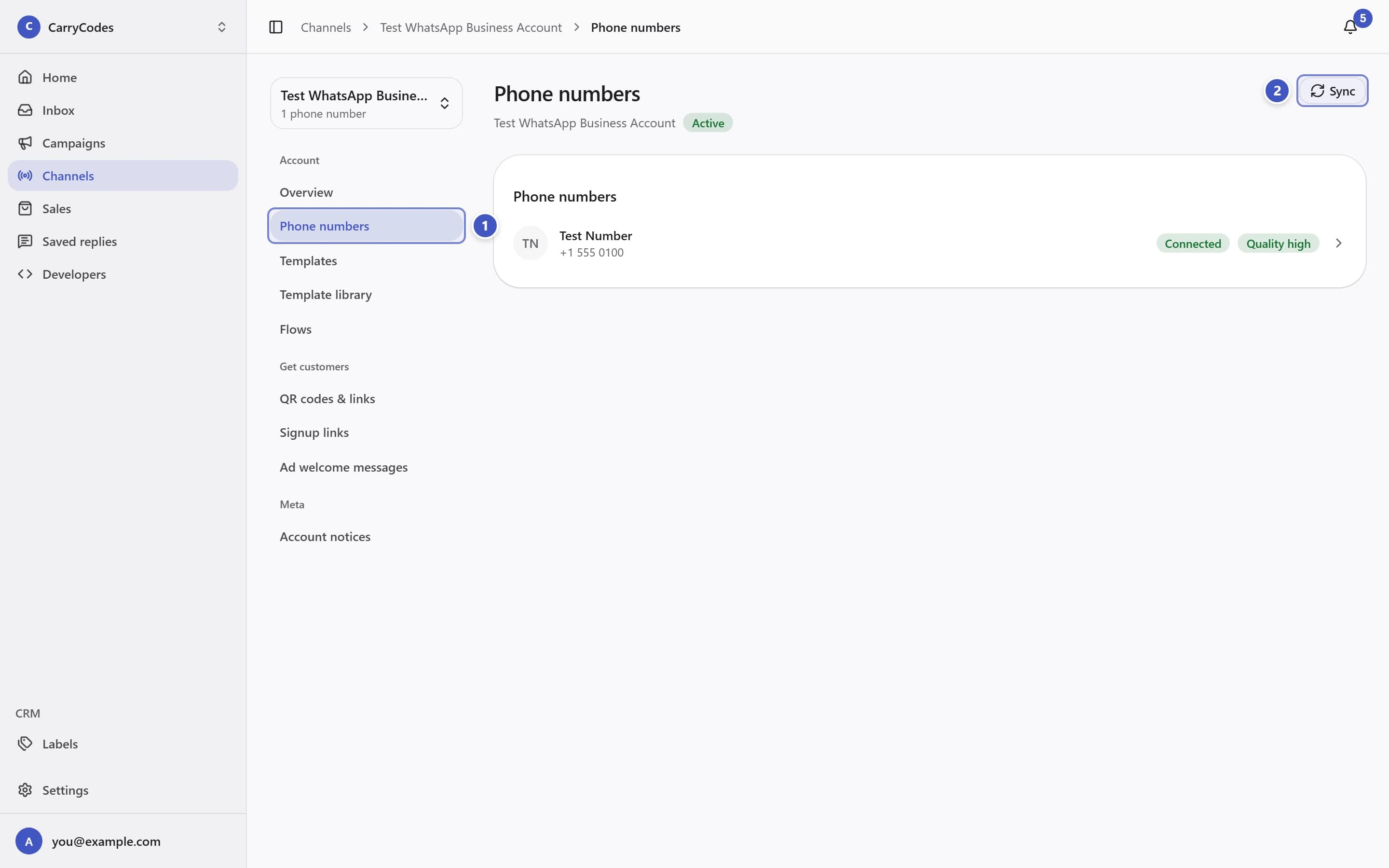Open Ad welcome messages
1389x868 pixels.
pyautogui.click(x=366, y=467)
